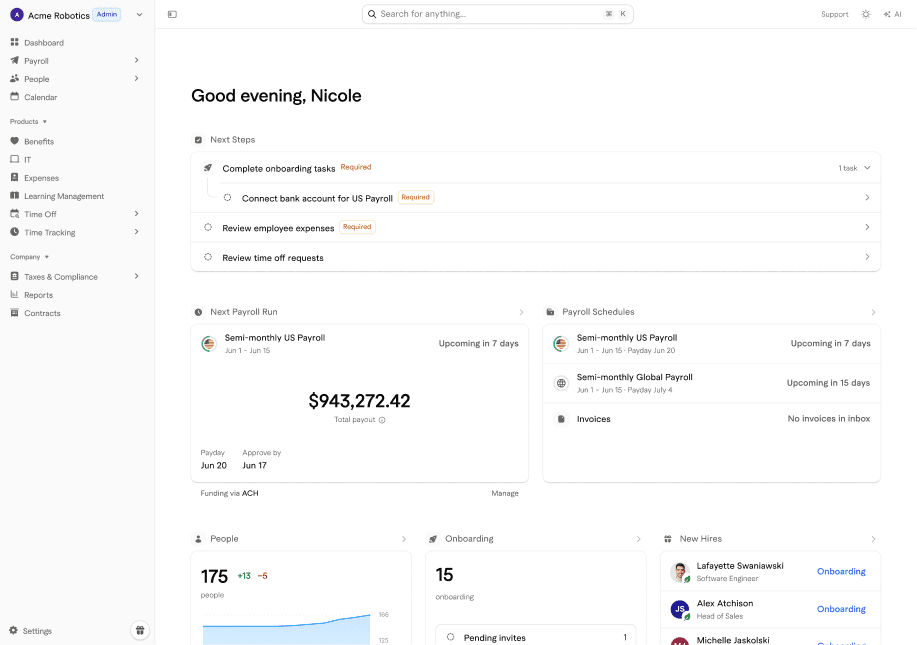The image size is (917, 645).
Task: Click the people headcount trend chart
Action: [287, 629]
